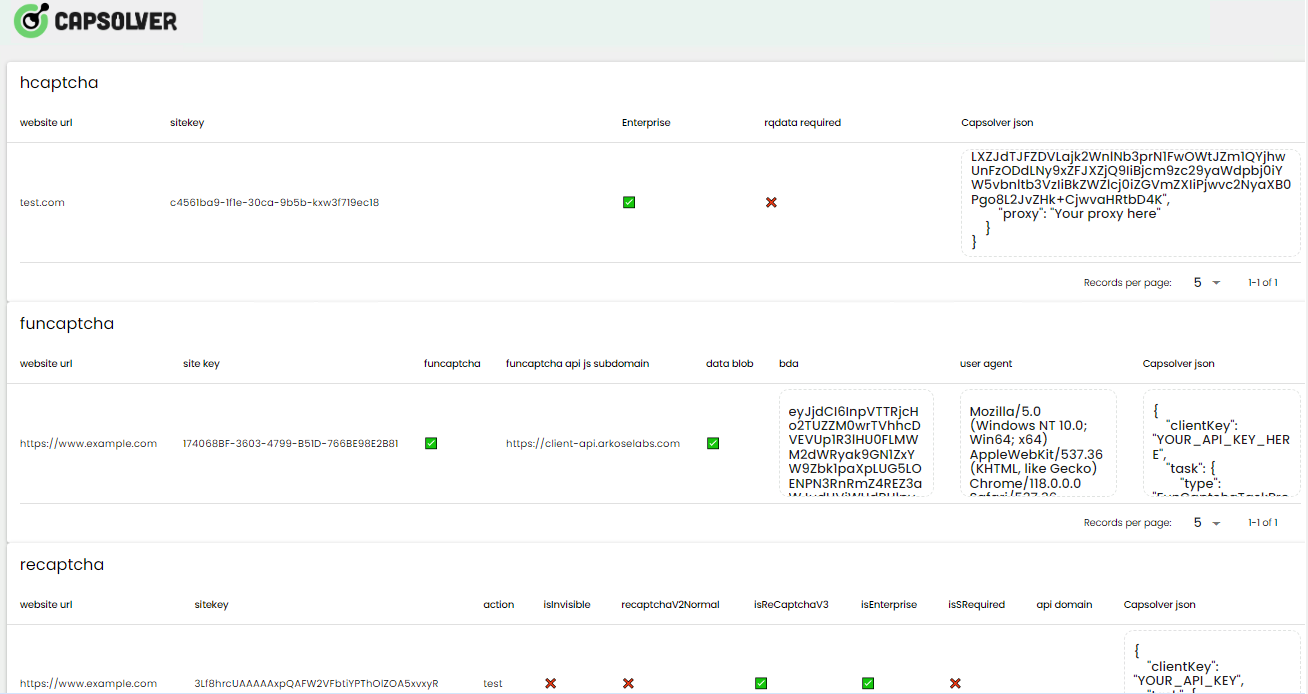Open funcaptcha records per page dropdown
Screen dimensions: 1308x694
point(1206,523)
